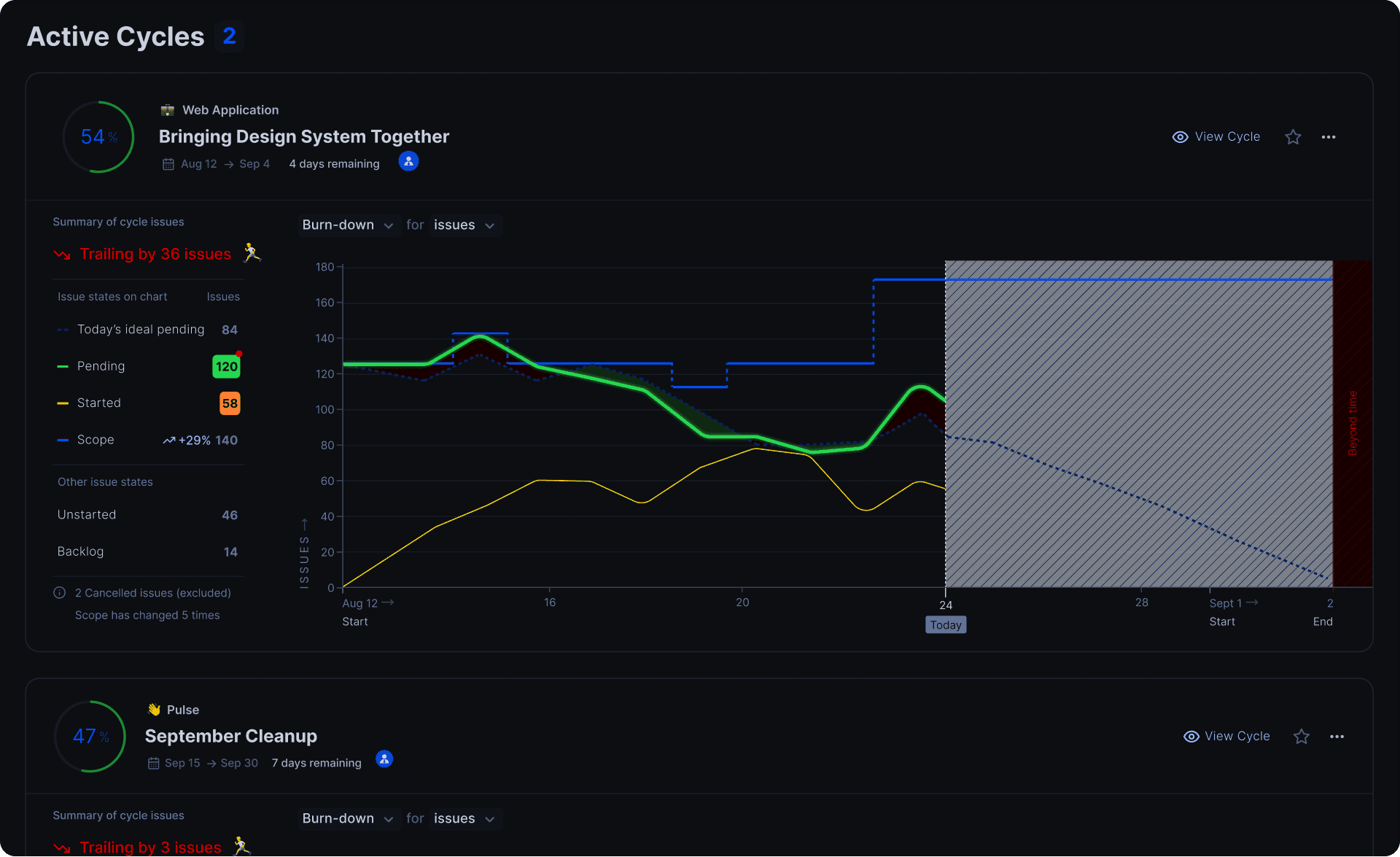Click the runner icon after Trailing by 36 issues
This screenshot has width=1400, height=857.
[x=252, y=253]
